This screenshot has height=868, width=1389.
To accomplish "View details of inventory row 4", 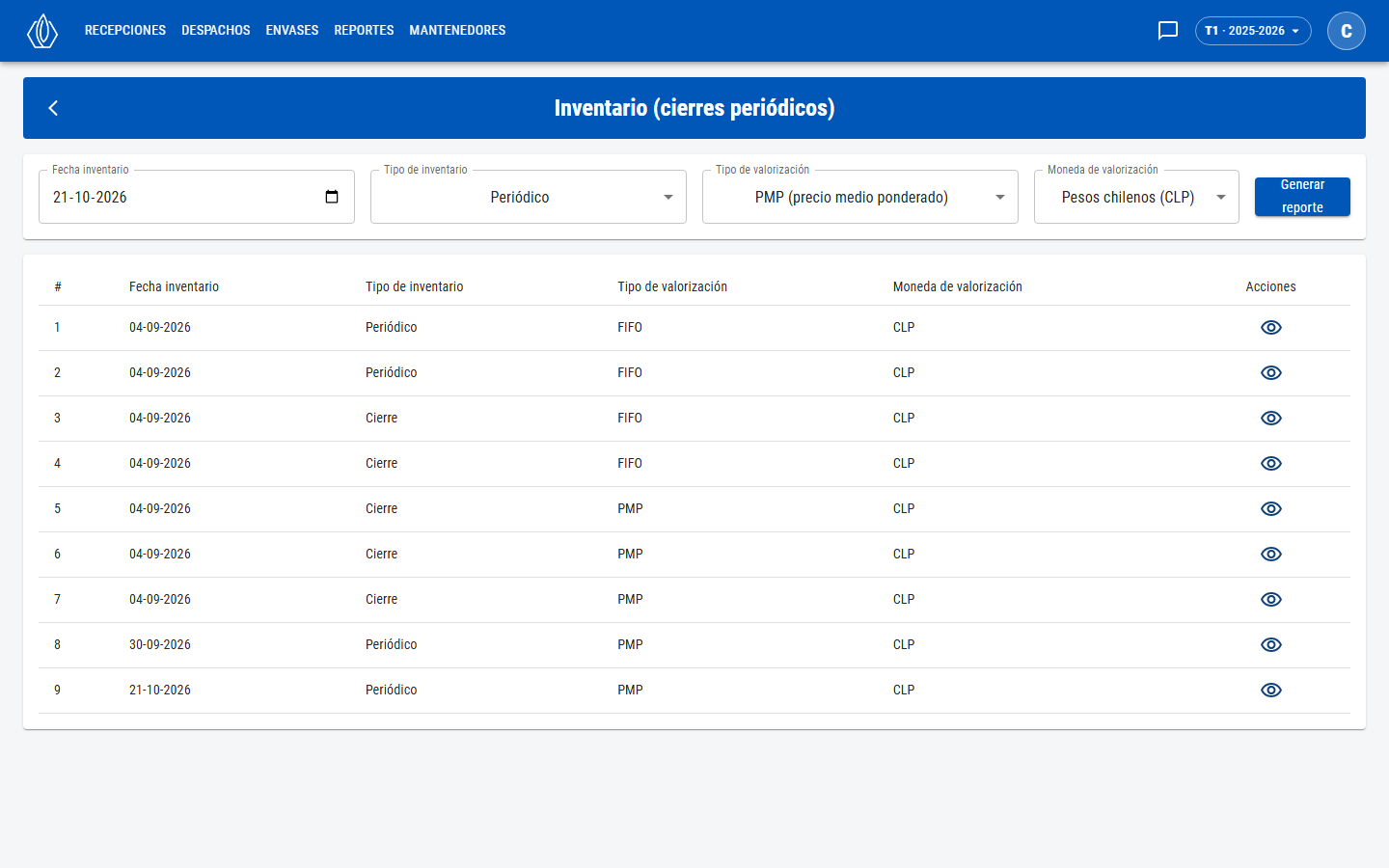I will (1271, 464).
